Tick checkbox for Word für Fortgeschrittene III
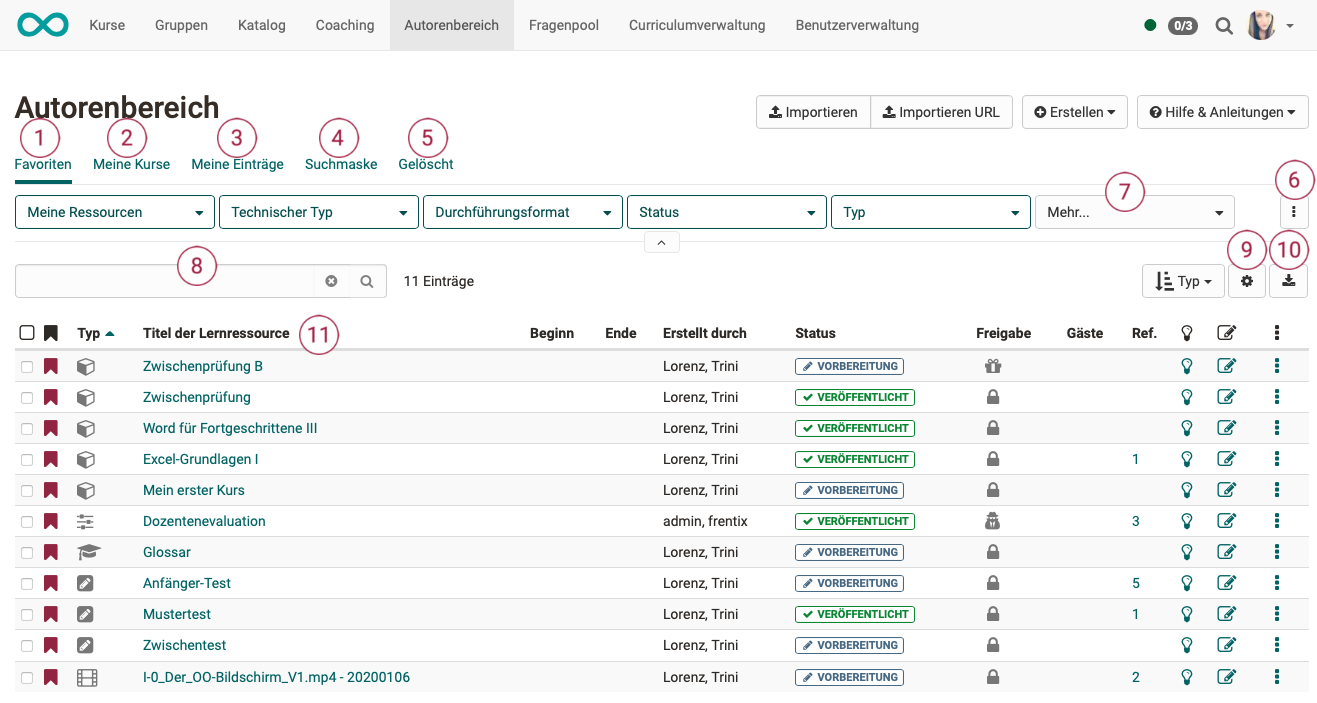The image size is (1317, 703). (27, 429)
